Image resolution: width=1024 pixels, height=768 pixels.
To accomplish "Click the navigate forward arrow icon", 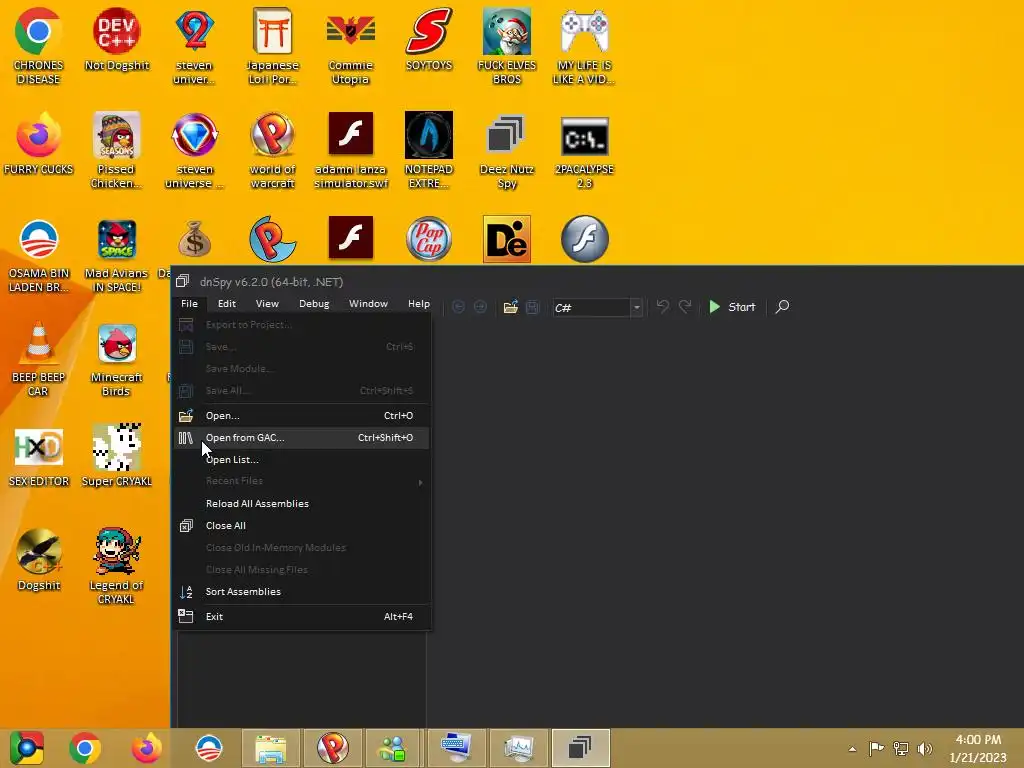I will point(480,307).
